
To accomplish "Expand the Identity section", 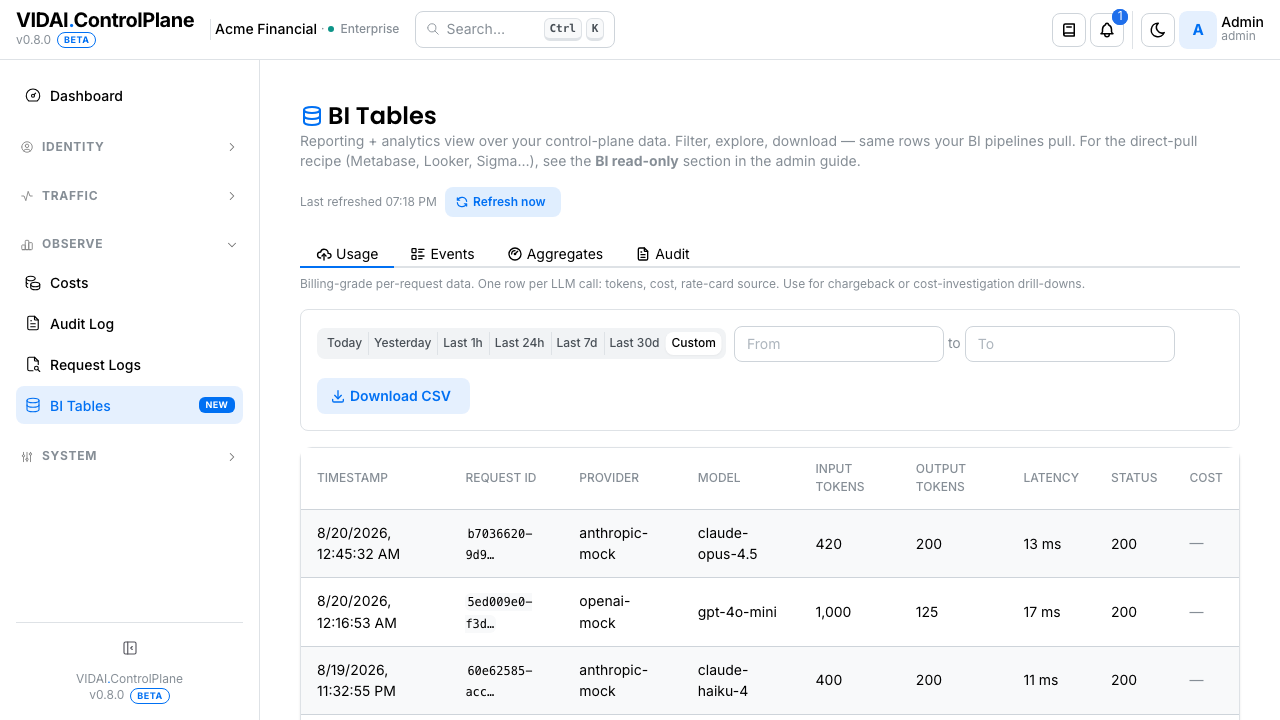I will [x=129, y=147].
